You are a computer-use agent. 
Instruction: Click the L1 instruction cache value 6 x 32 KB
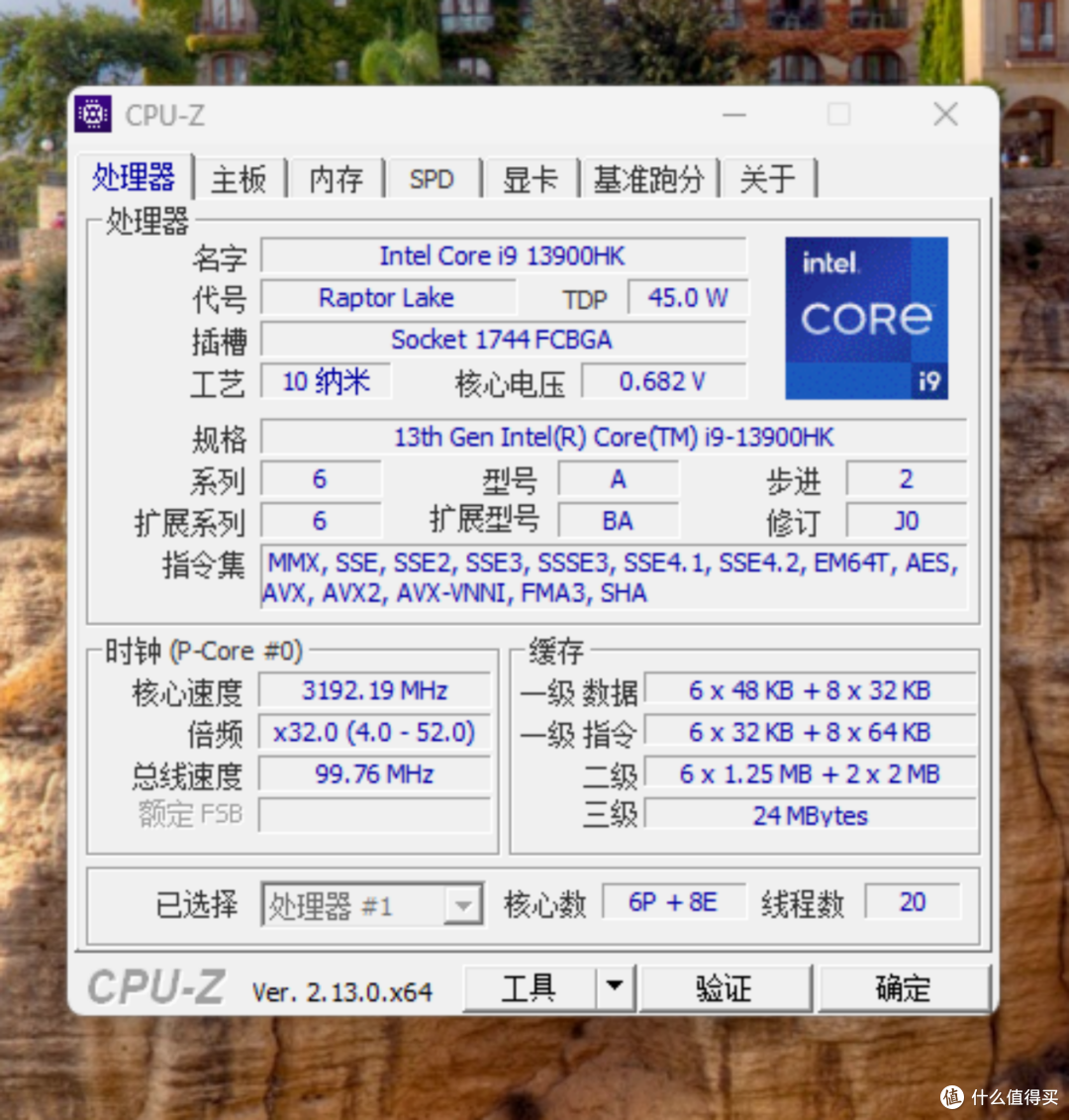pos(810,732)
